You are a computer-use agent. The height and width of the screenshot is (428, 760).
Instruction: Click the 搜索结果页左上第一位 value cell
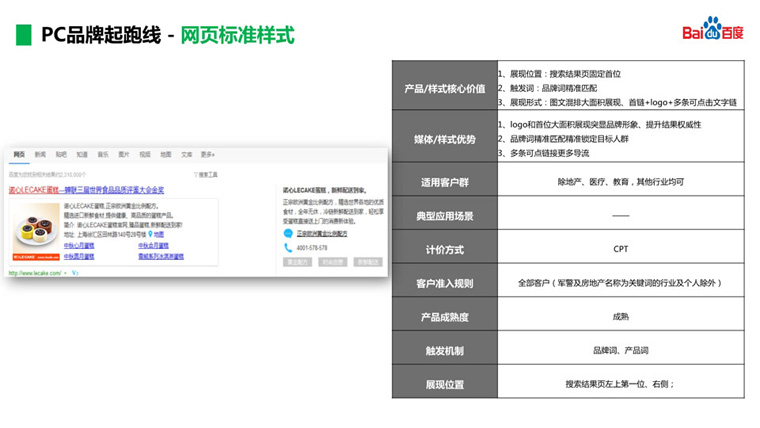click(621, 381)
